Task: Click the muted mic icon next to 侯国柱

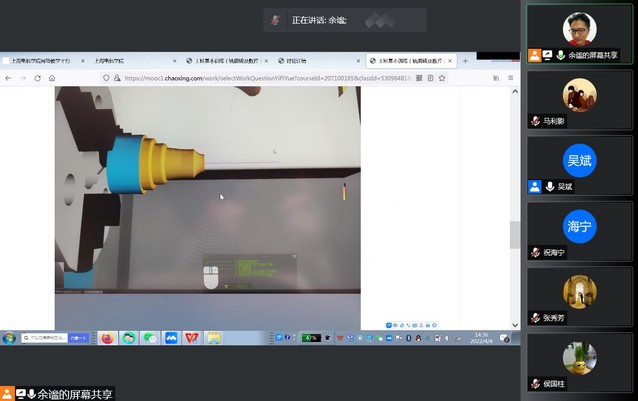Action: click(536, 383)
